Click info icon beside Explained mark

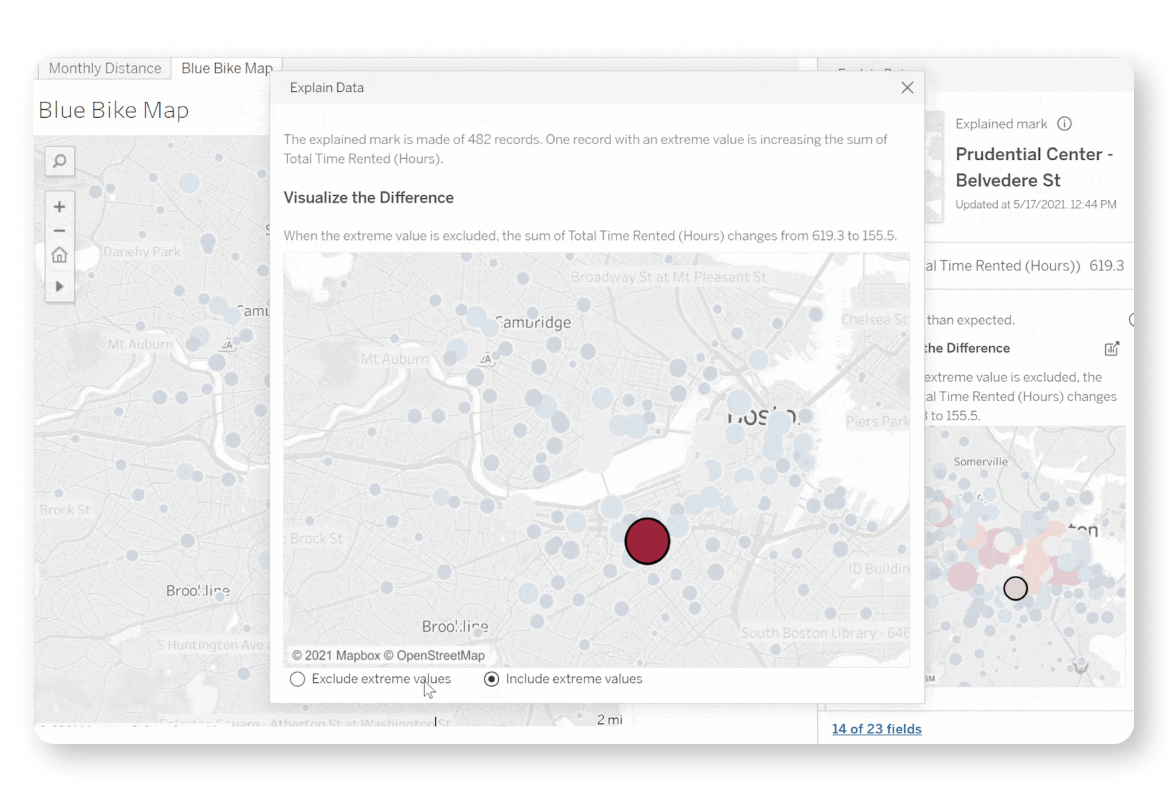[x=1065, y=124]
